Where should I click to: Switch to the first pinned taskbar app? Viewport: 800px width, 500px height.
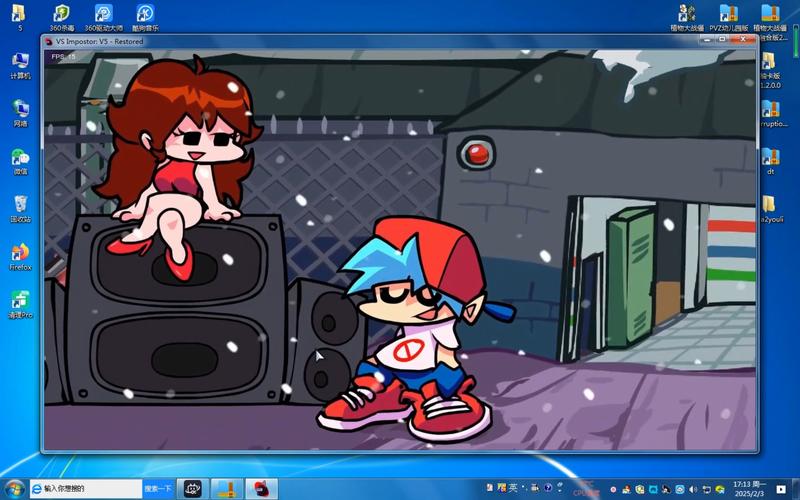point(193,489)
